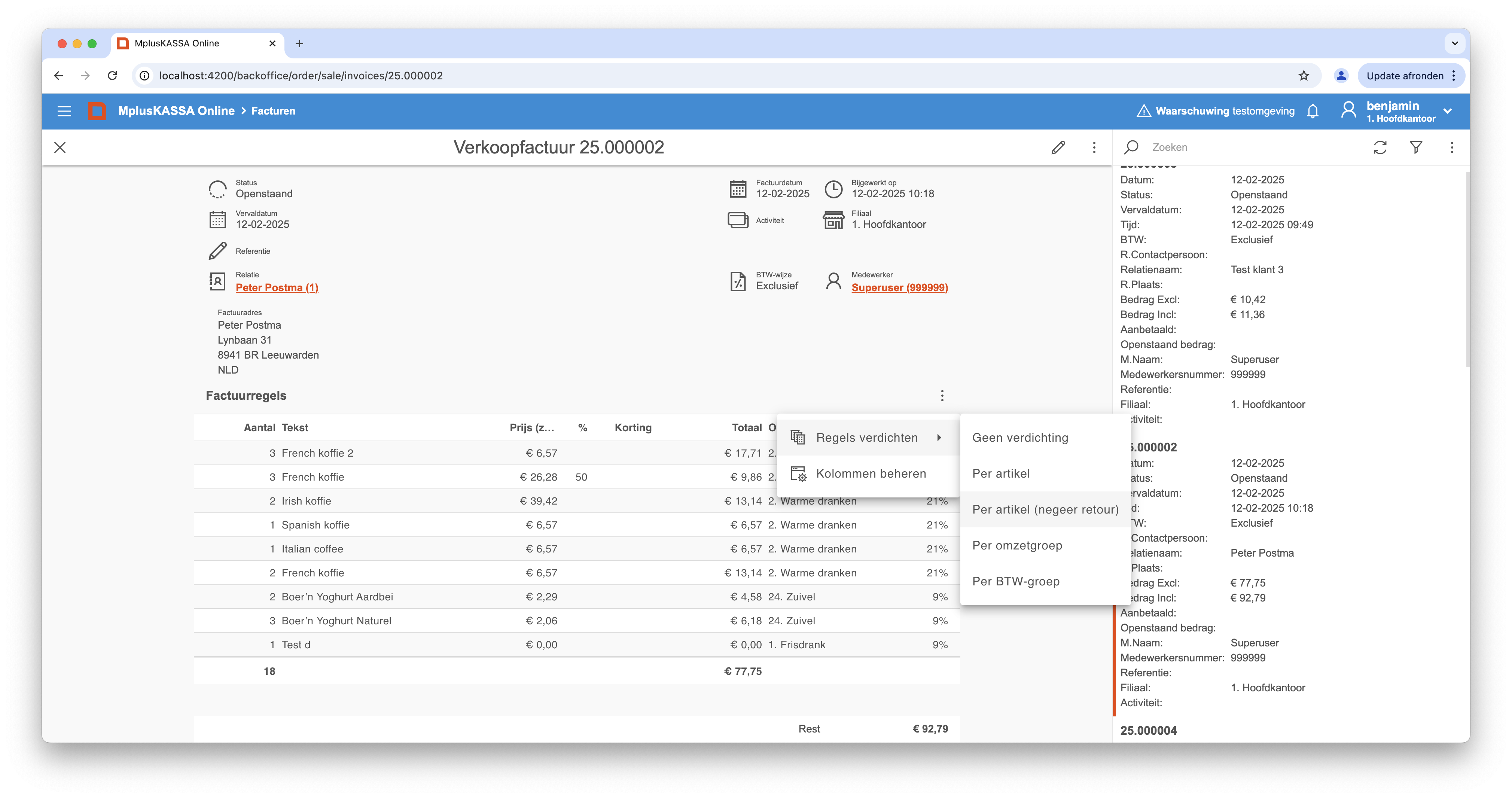Screen dimensions: 1512x798
Task: Select Kolommen beheren menu item
Action: point(868,474)
